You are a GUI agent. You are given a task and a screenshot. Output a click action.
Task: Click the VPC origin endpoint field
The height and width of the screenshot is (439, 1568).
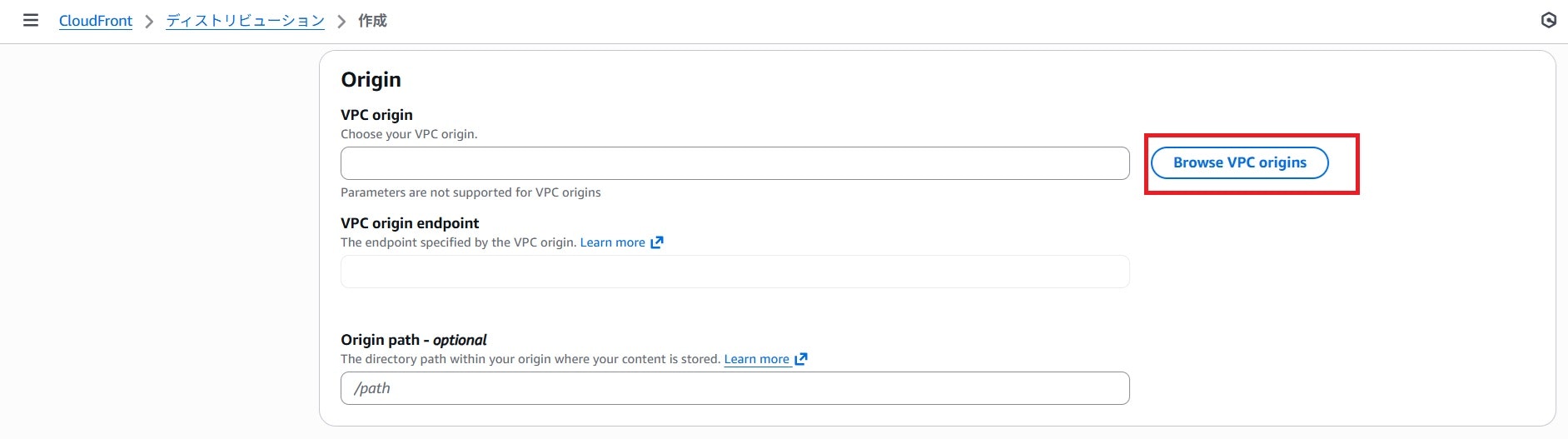pos(734,272)
